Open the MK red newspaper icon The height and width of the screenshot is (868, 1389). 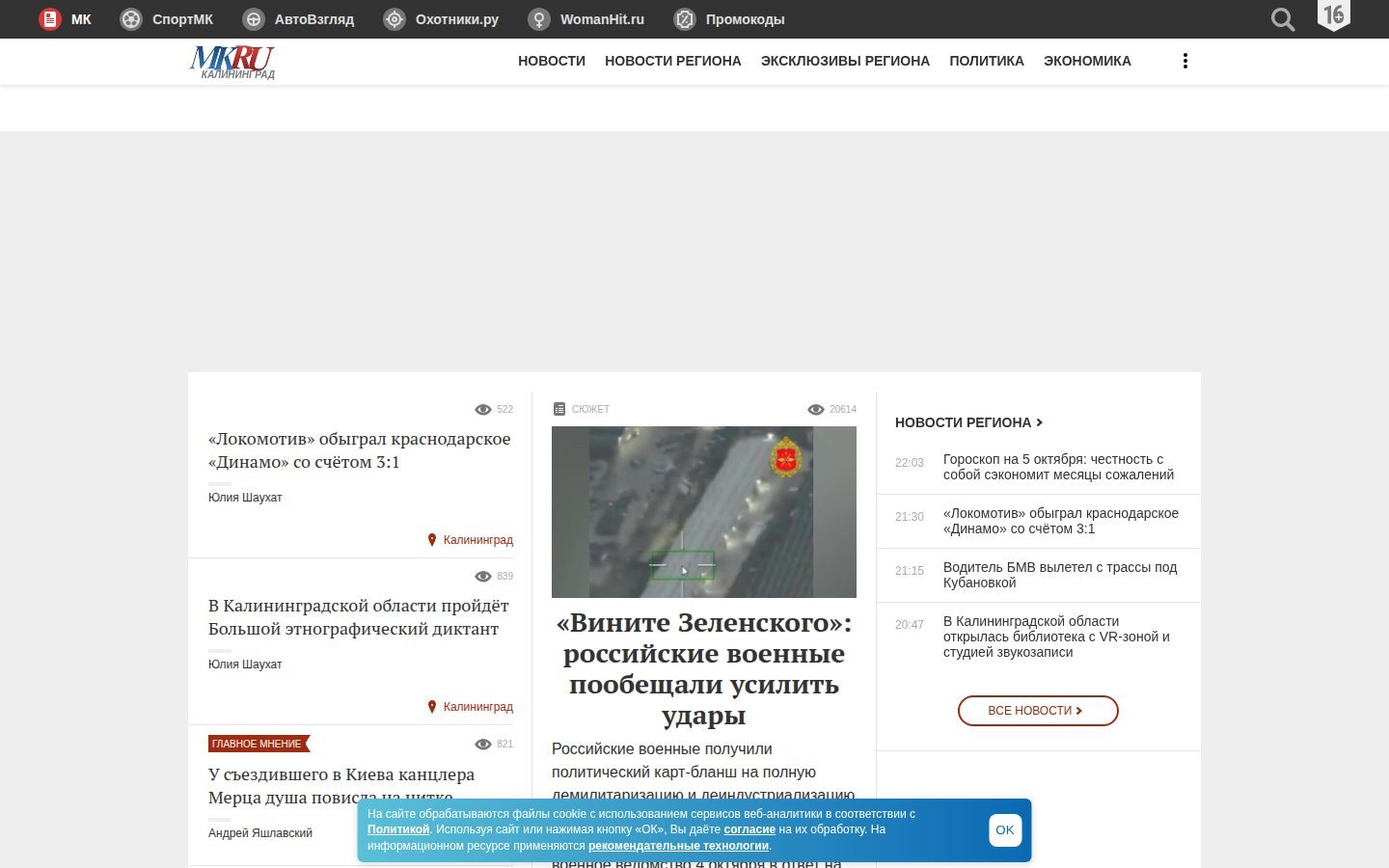(x=50, y=19)
